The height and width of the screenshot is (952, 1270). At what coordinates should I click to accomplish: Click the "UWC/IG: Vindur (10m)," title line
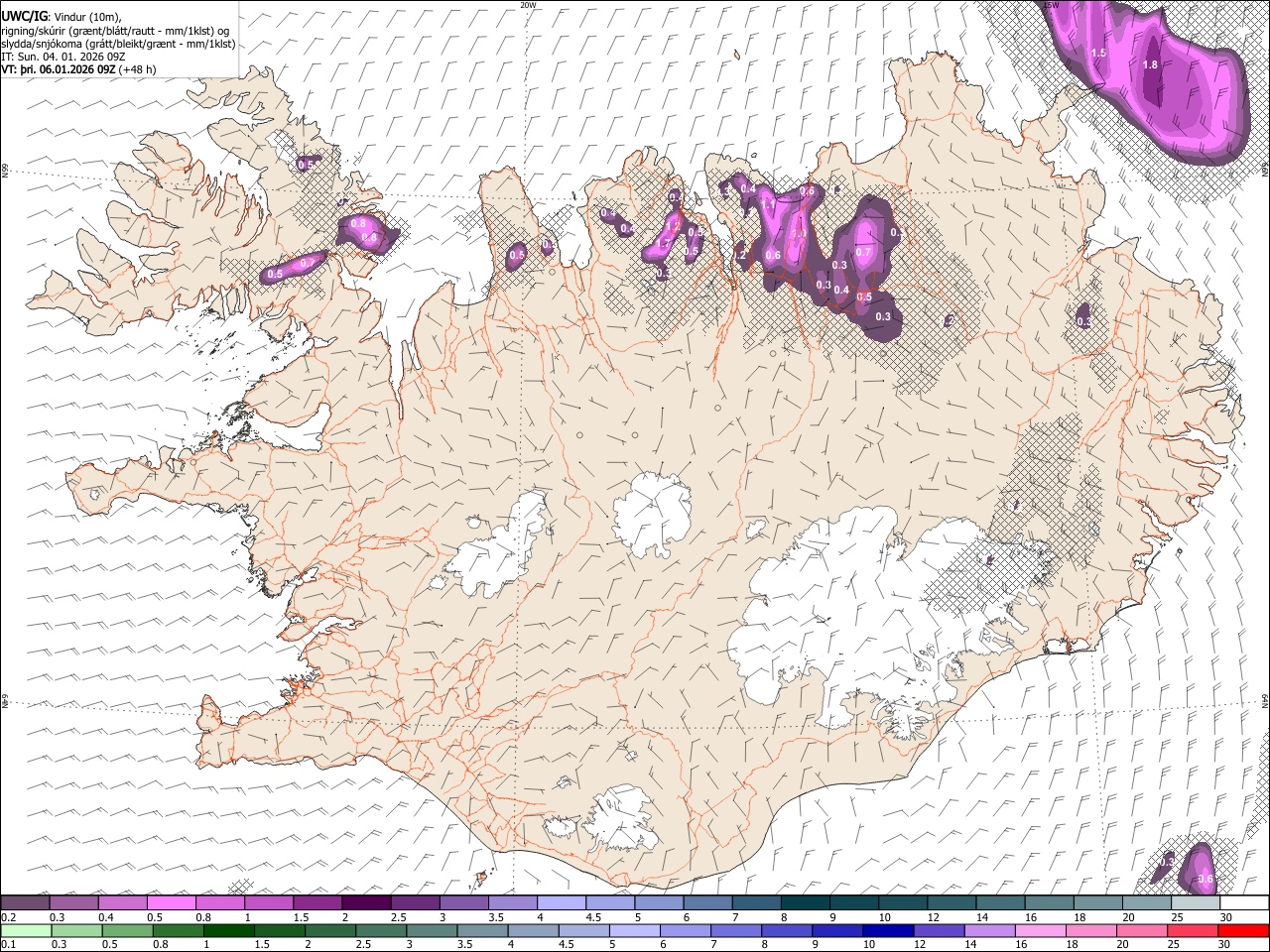[x=62, y=17]
